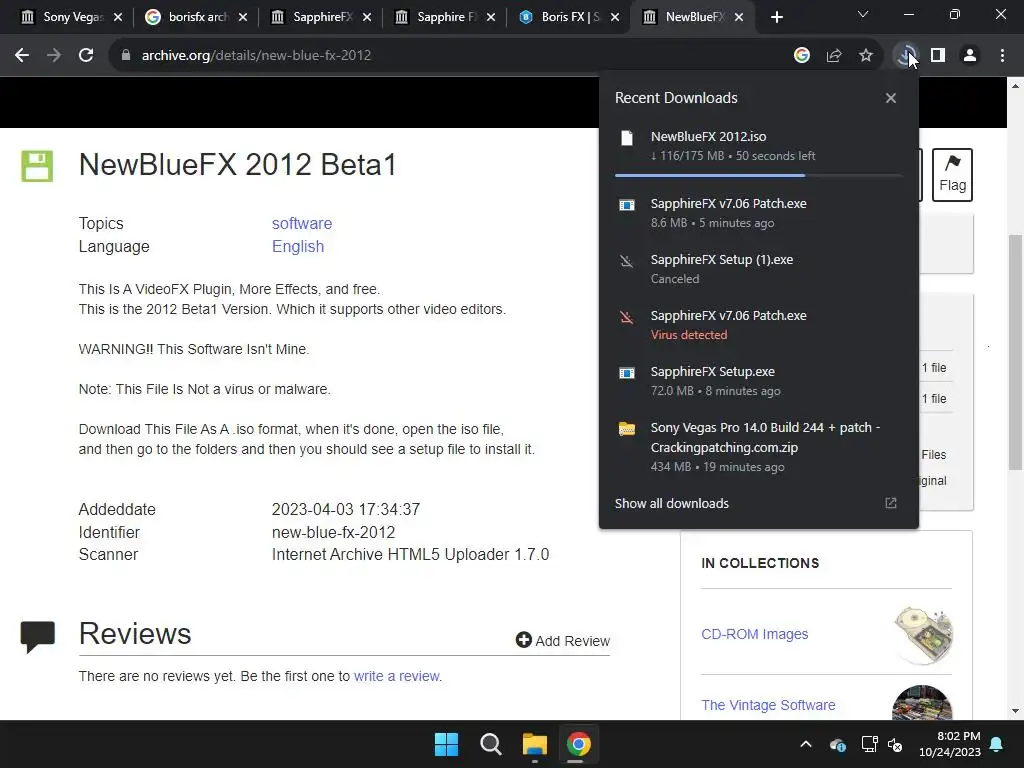Open the Sony Vegas Pro 14.0 zip download
The image size is (1024, 768).
759,447
